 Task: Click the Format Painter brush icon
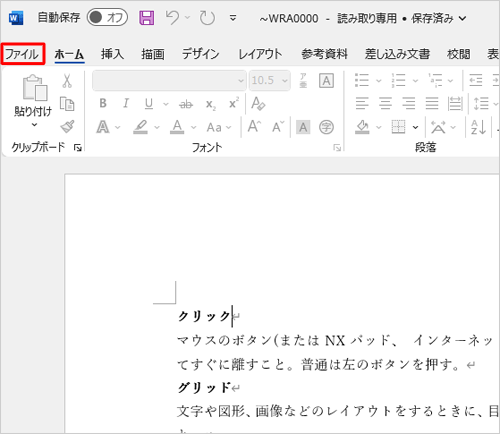pyautogui.click(x=67, y=126)
